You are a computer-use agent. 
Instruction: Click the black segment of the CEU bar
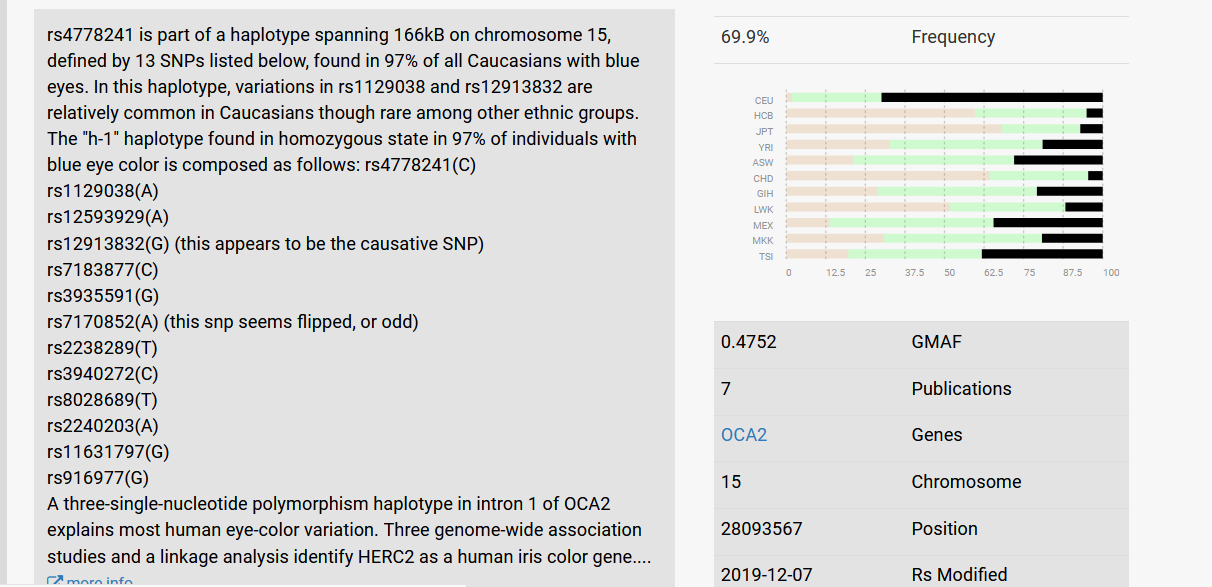[991, 98]
